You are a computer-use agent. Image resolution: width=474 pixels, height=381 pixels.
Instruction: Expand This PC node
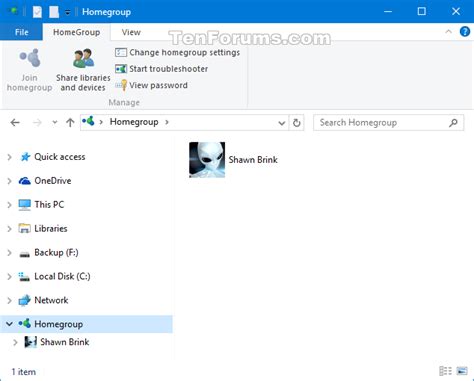pos(9,205)
